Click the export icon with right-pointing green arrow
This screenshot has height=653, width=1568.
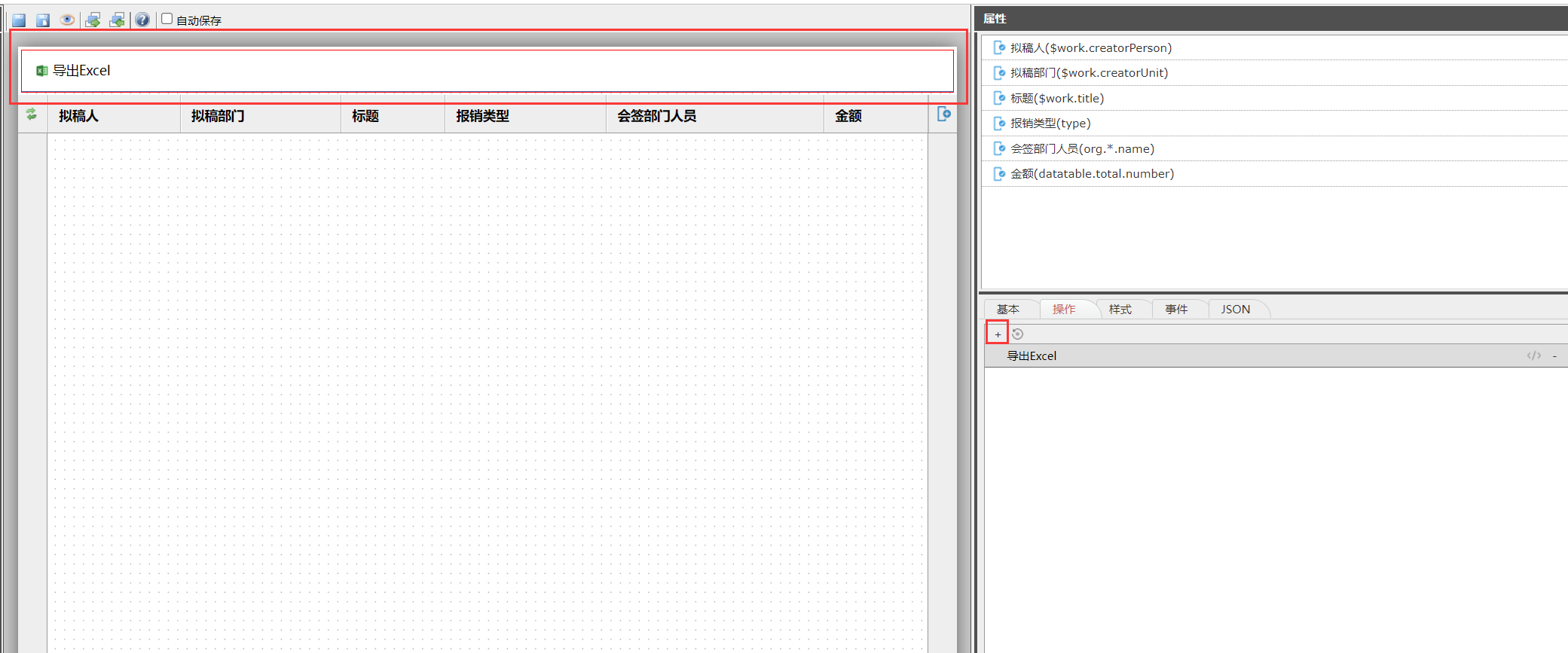(x=93, y=20)
